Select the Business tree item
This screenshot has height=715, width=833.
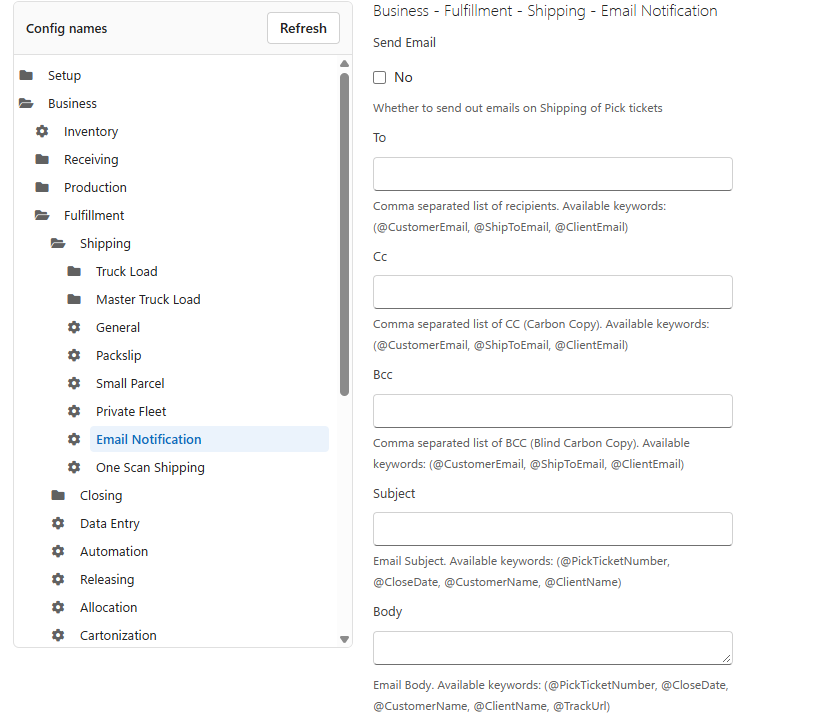(72, 104)
